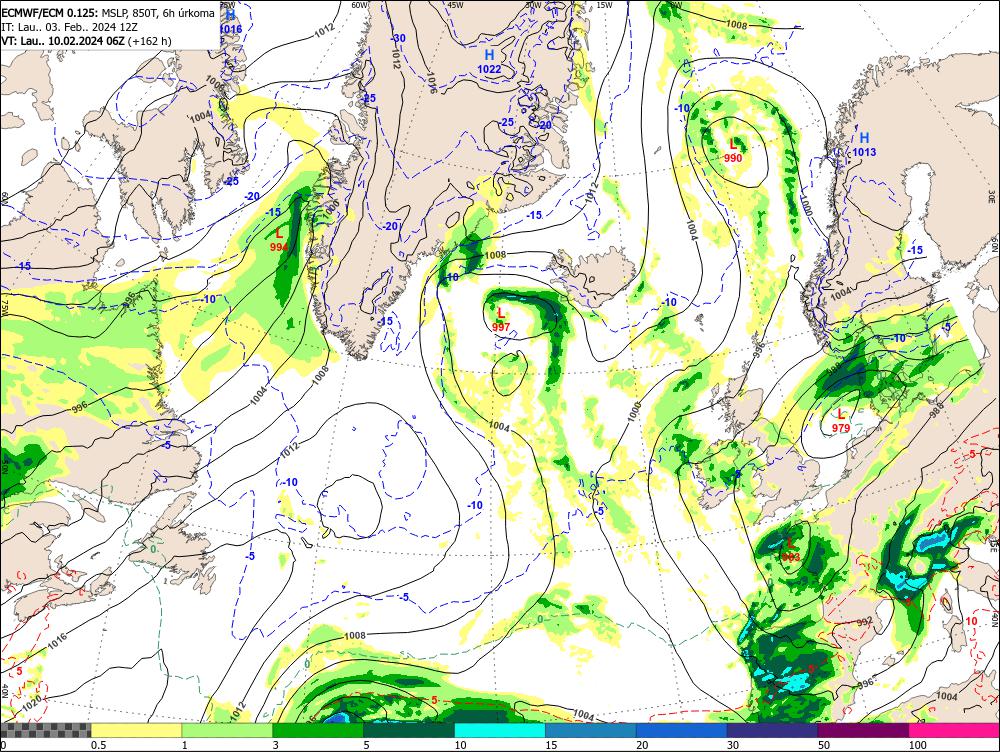Click the low pressure label 'L 983'
1000x752 pixels.
coord(791,550)
